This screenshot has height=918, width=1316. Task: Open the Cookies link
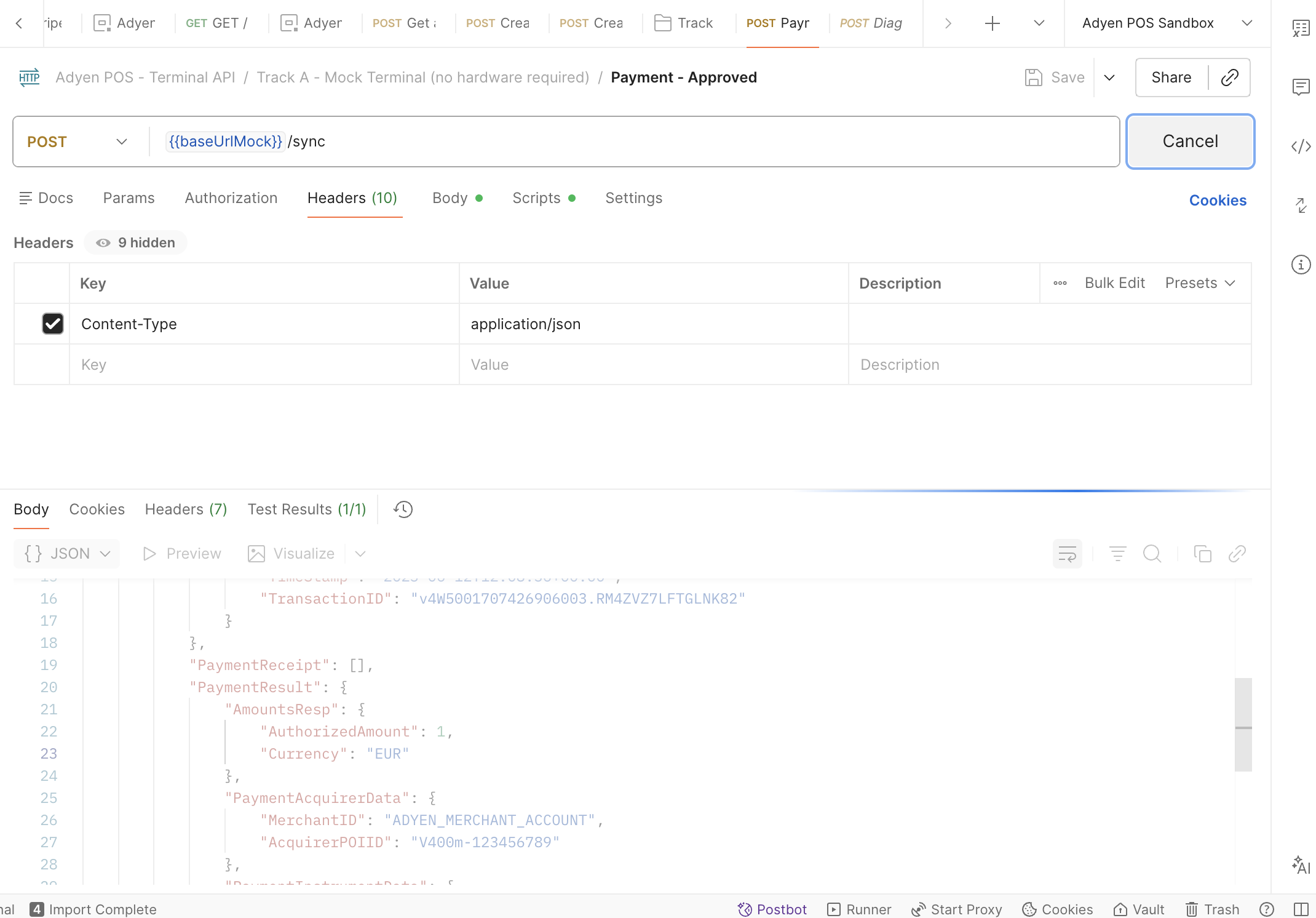[x=1218, y=201]
